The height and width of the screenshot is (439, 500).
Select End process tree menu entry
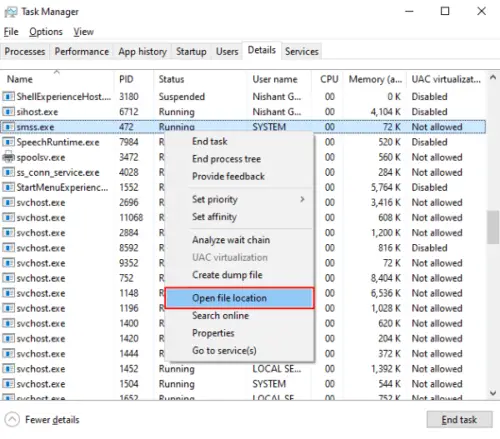pos(226,159)
